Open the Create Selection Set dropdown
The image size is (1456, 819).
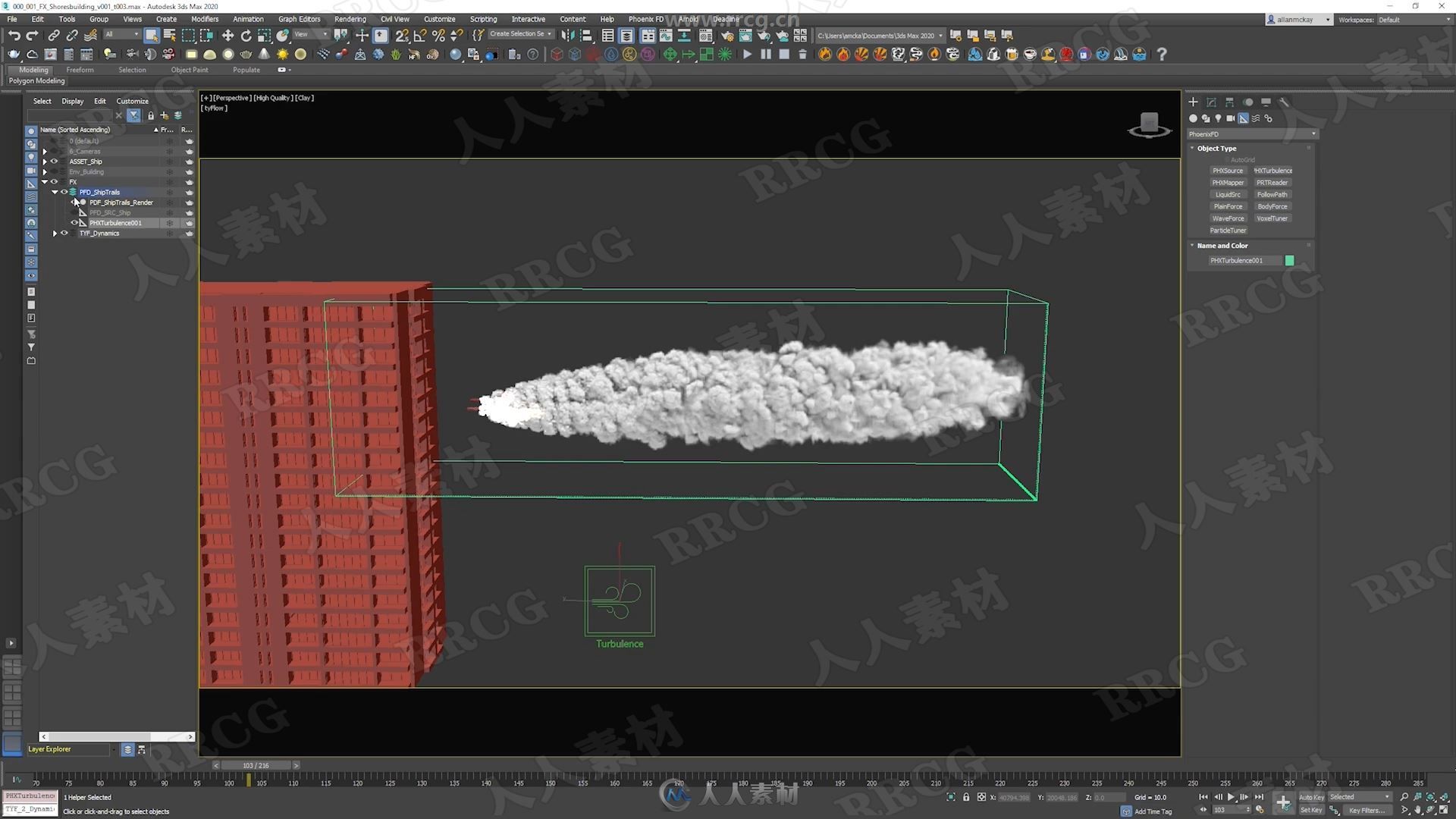point(520,34)
